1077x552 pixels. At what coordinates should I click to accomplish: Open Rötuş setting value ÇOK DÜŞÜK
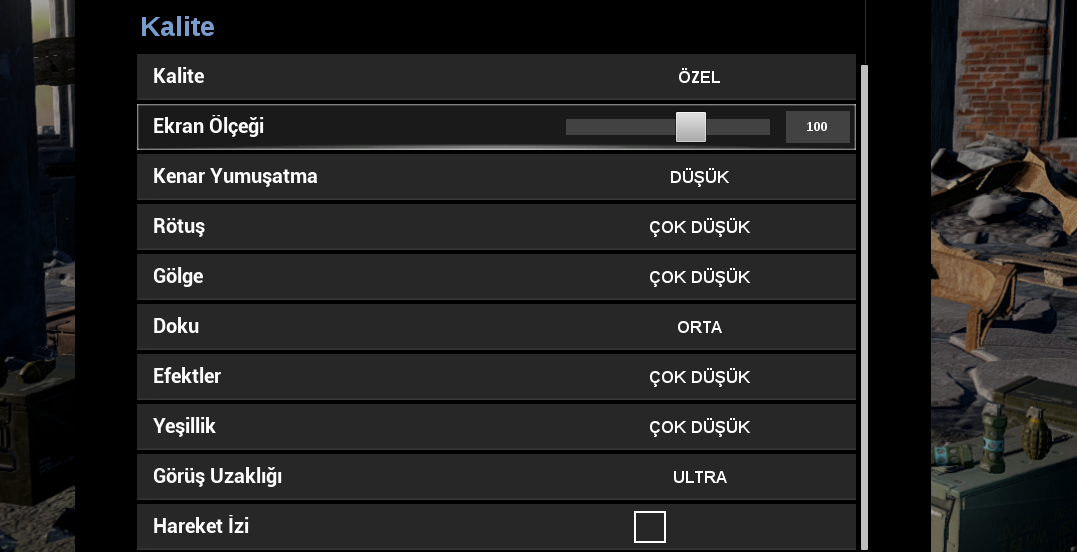click(699, 227)
